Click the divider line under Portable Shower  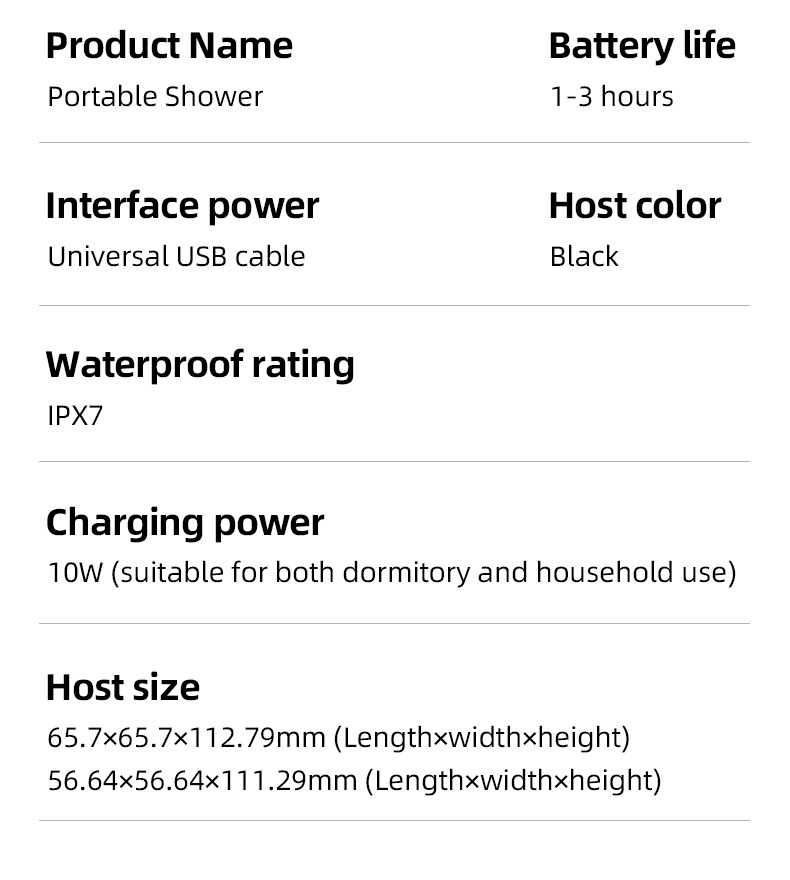[x=394, y=143]
